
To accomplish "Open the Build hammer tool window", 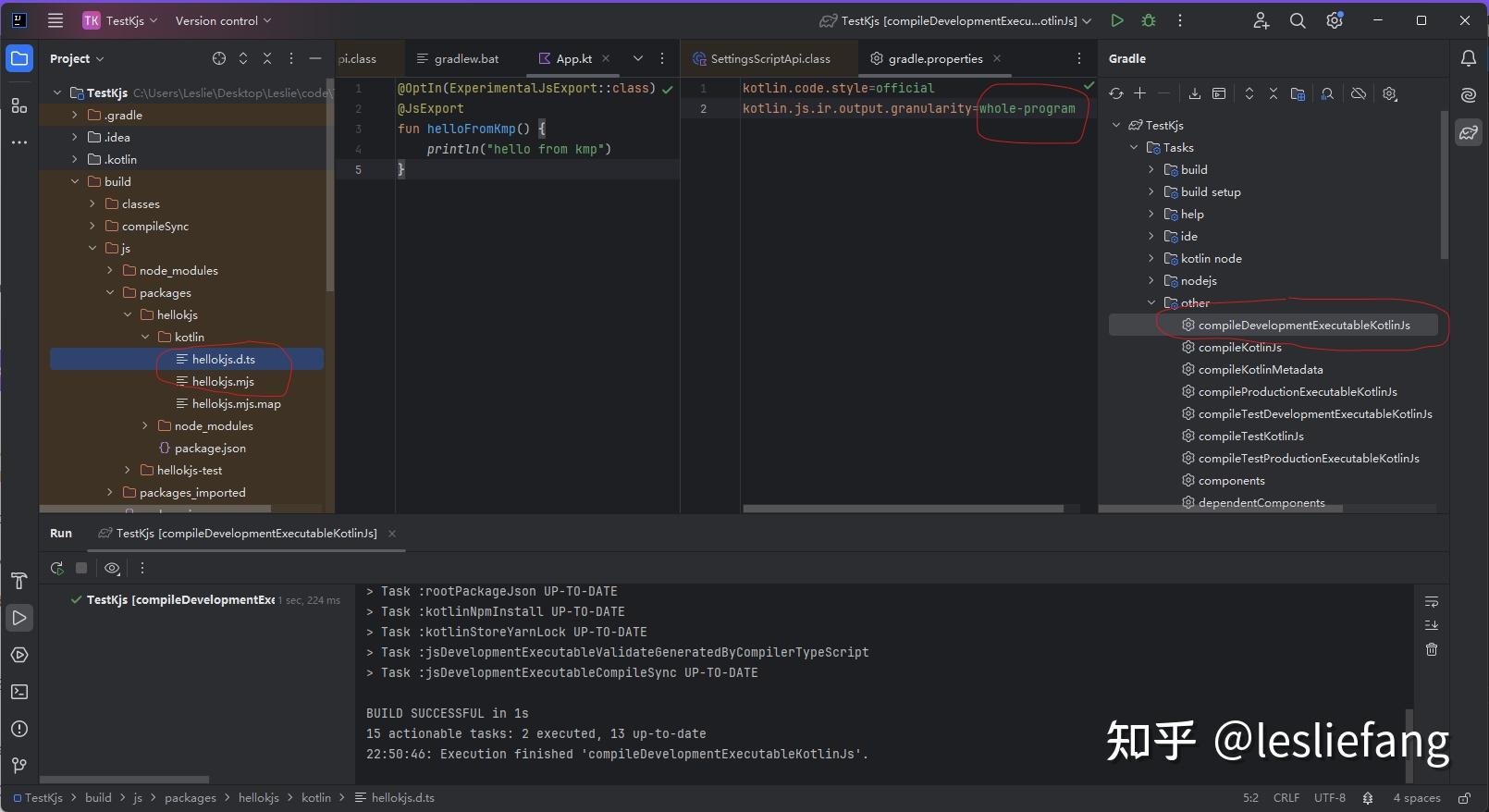I will (19, 581).
